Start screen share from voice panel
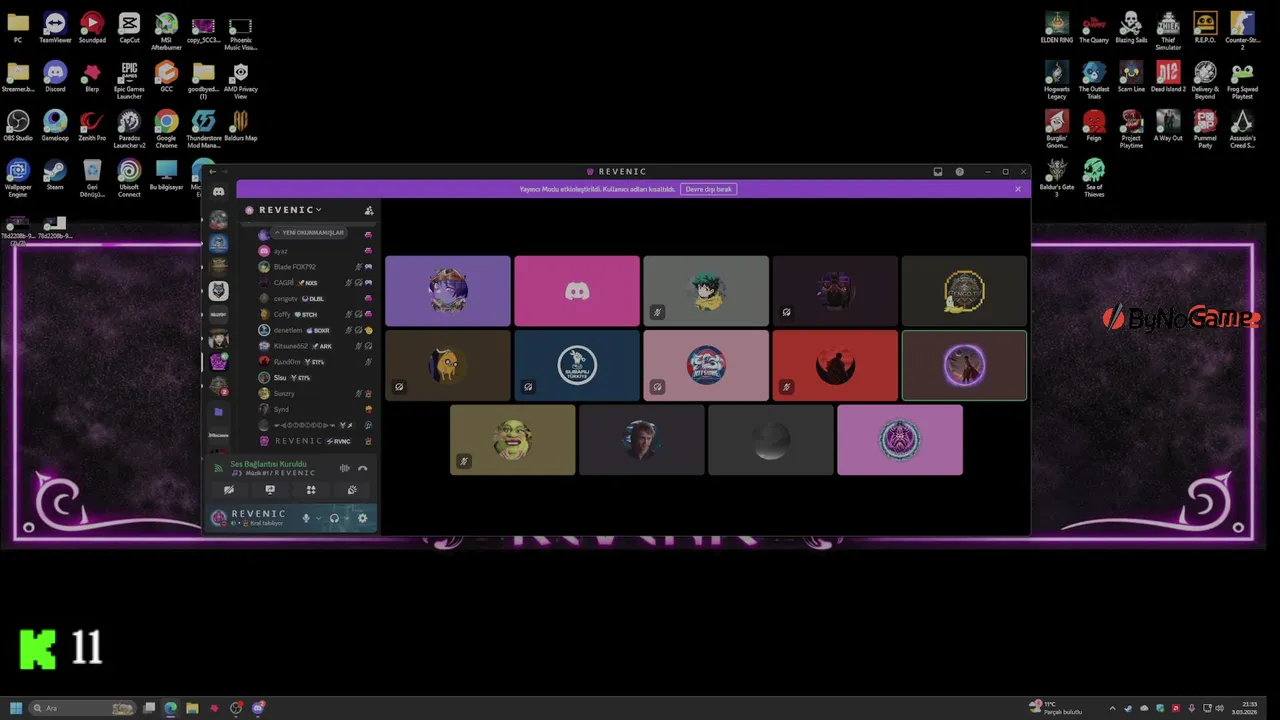This screenshot has width=1280, height=720. 270,490
